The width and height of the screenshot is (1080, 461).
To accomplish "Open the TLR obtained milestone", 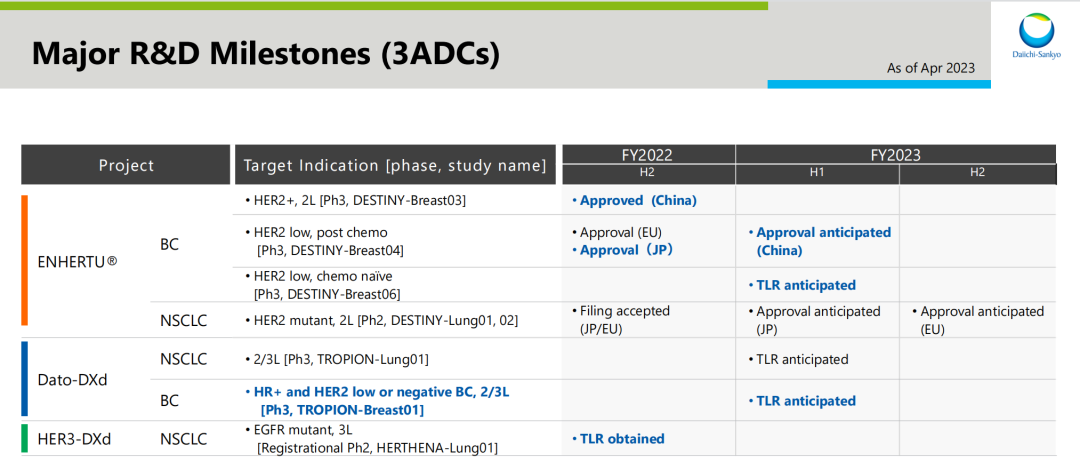I will tap(622, 438).
